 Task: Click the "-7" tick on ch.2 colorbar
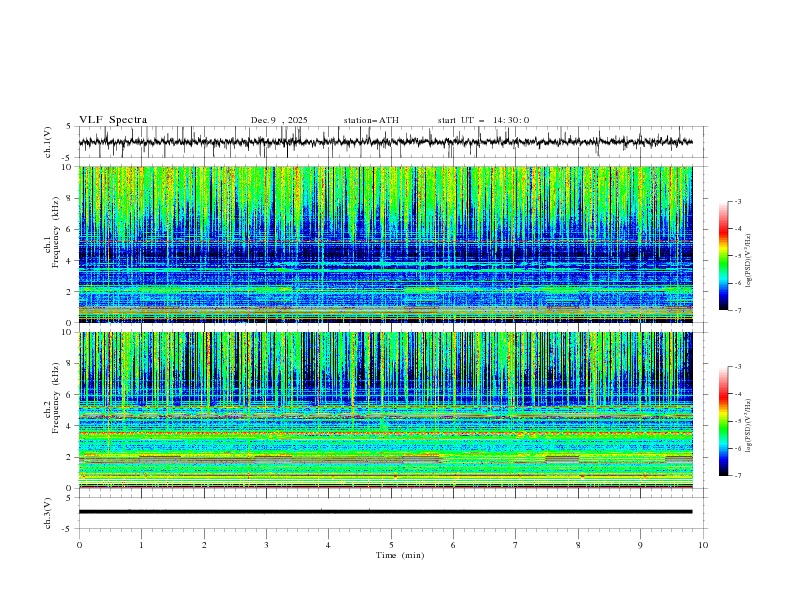737,475
